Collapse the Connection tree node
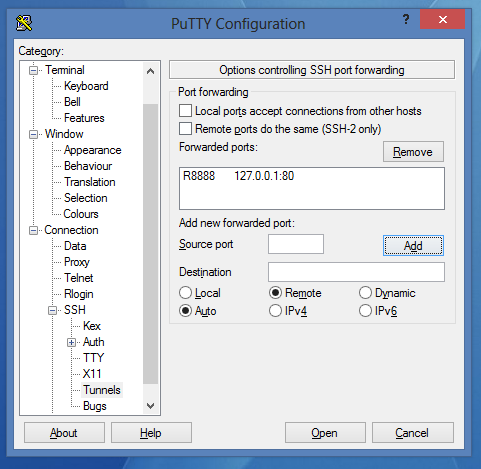 (33, 230)
